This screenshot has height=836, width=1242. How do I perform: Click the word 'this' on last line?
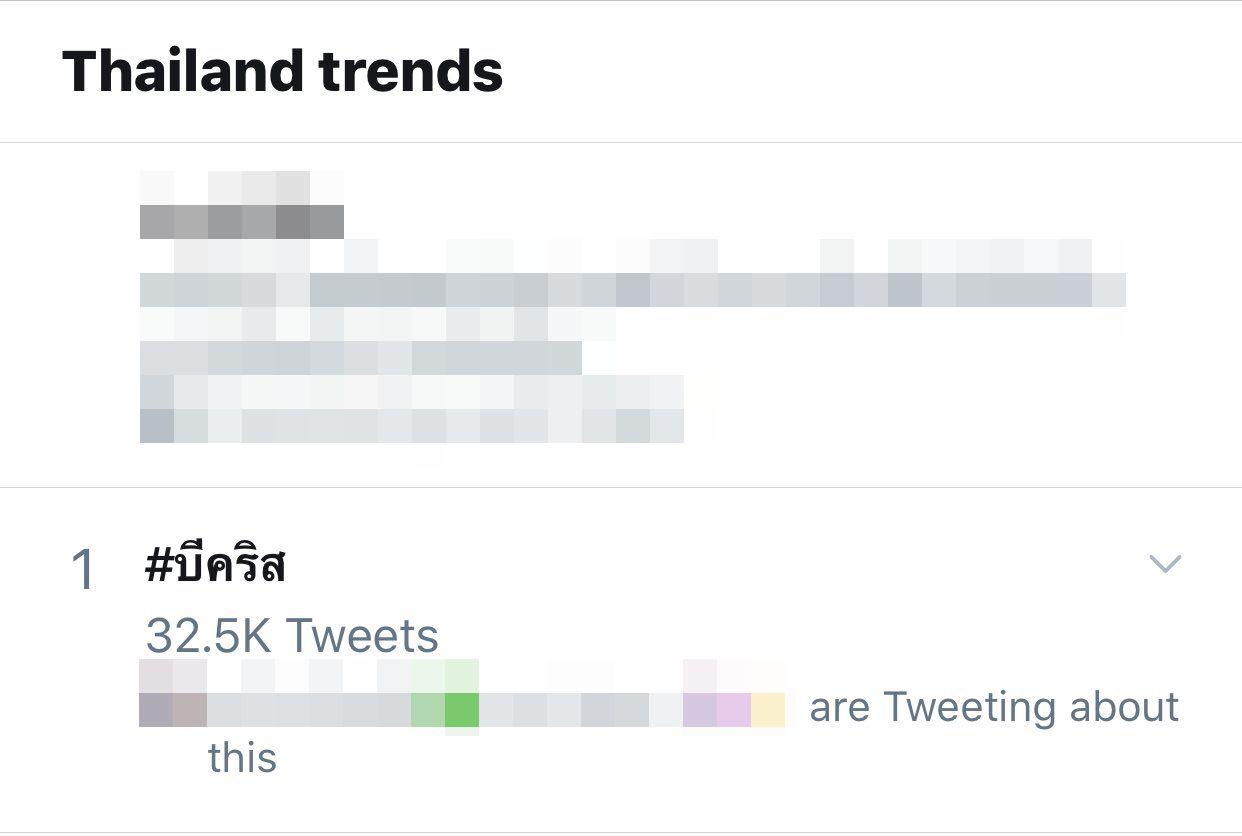point(243,758)
